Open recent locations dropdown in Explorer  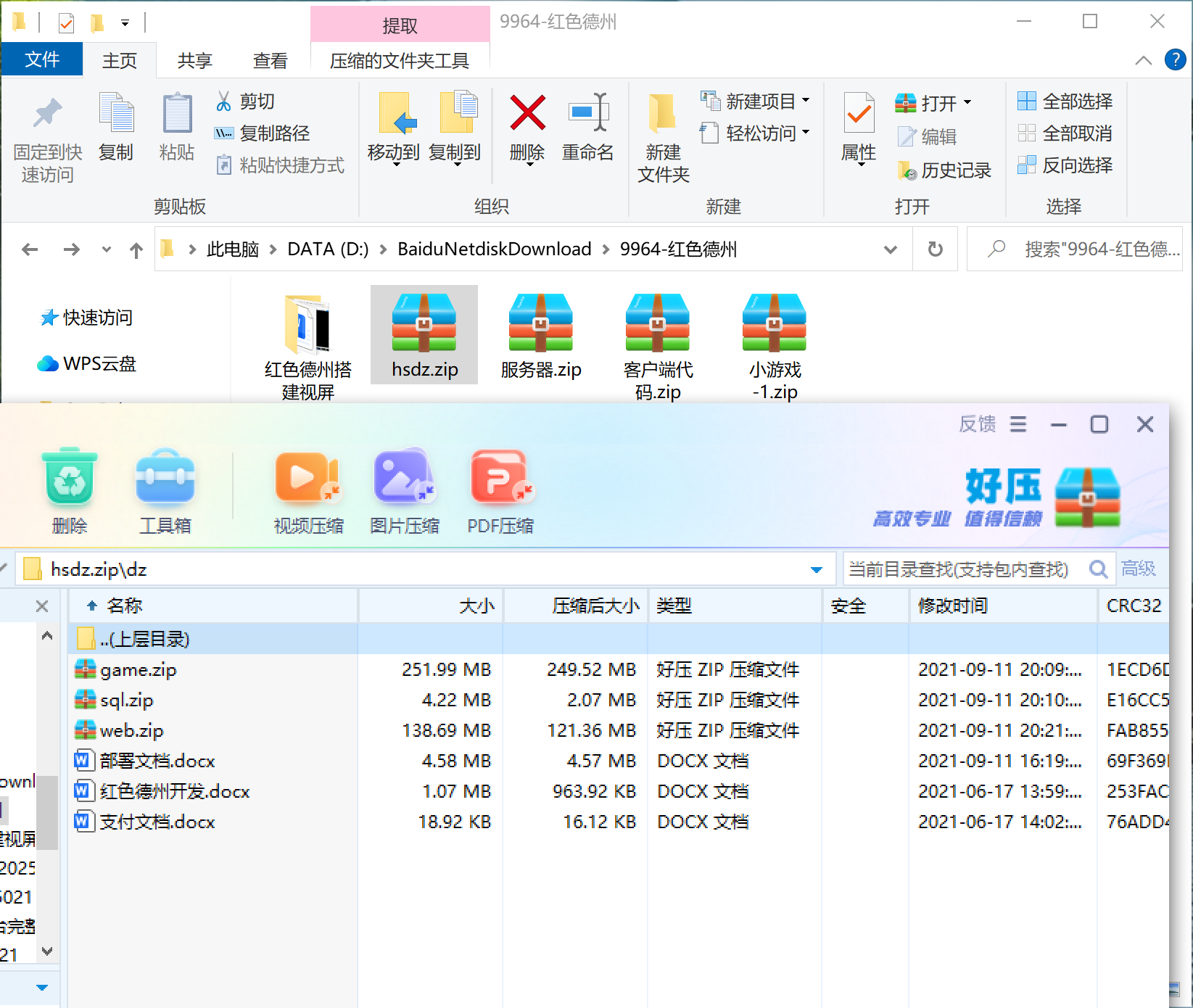click(106, 249)
